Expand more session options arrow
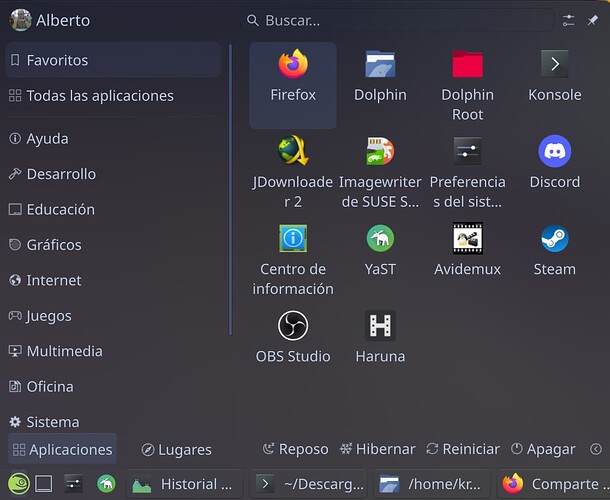Viewport: 610px width, 500px height. tap(596, 450)
